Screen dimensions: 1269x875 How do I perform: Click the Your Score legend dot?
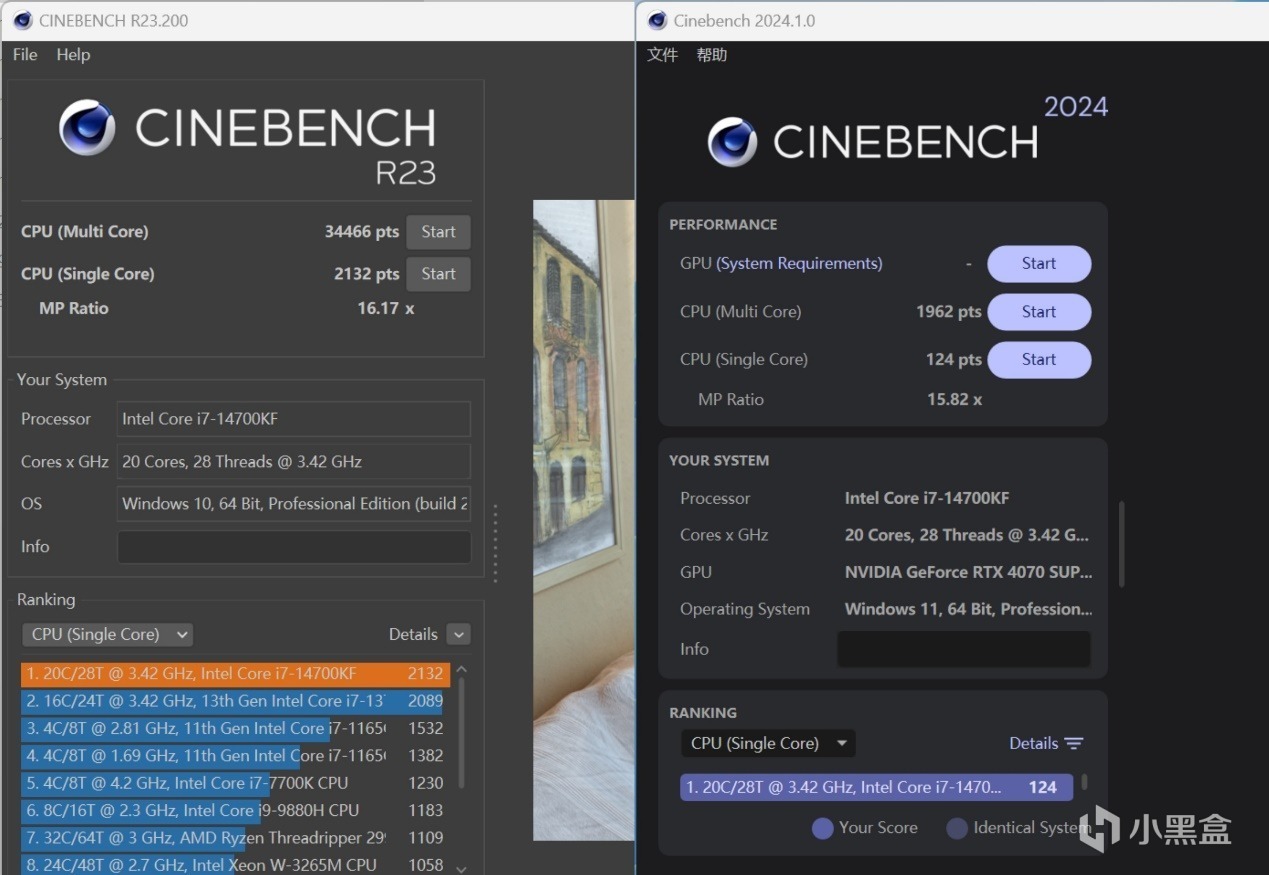click(823, 828)
